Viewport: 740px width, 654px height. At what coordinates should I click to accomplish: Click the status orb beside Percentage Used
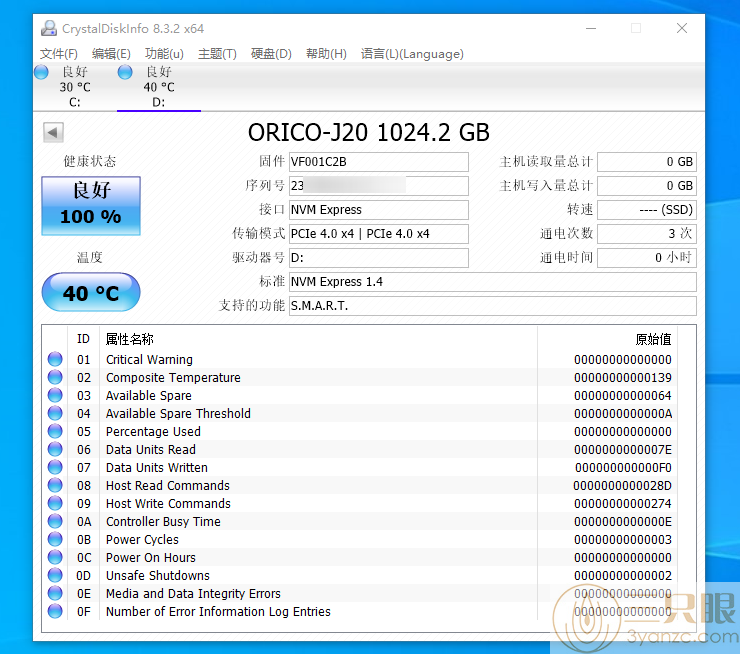click(x=55, y=431)
